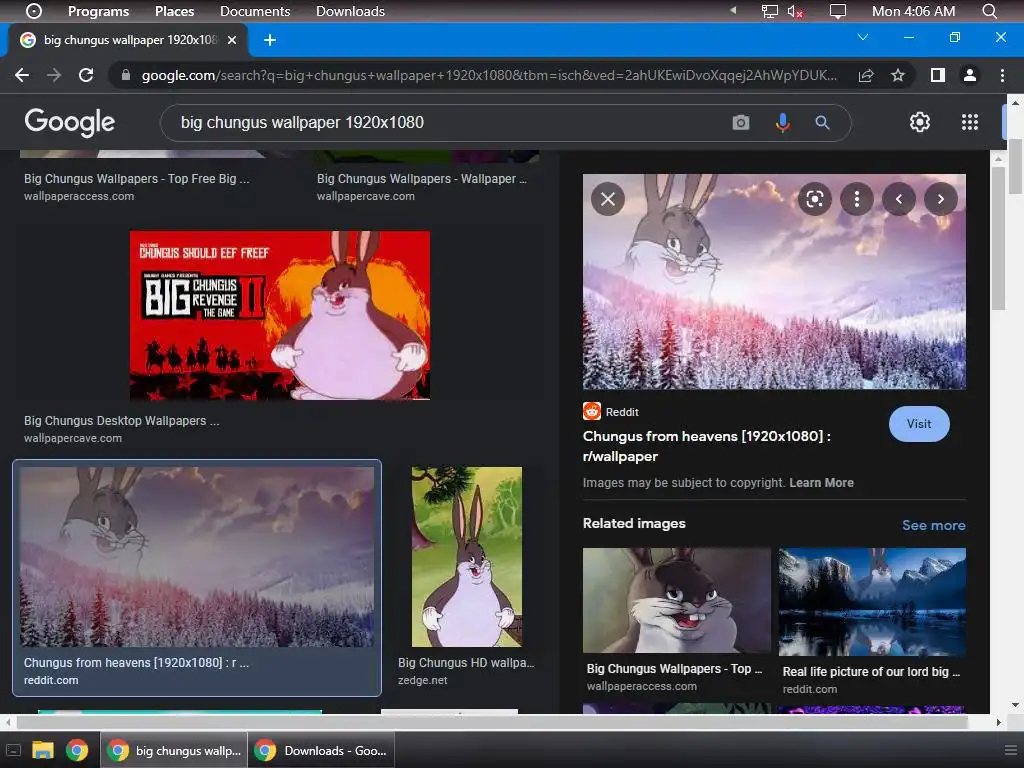Screen dimensions: 1024x768
Task: Switch to Downloads - Google taskbar window
Action: (322, 750)
